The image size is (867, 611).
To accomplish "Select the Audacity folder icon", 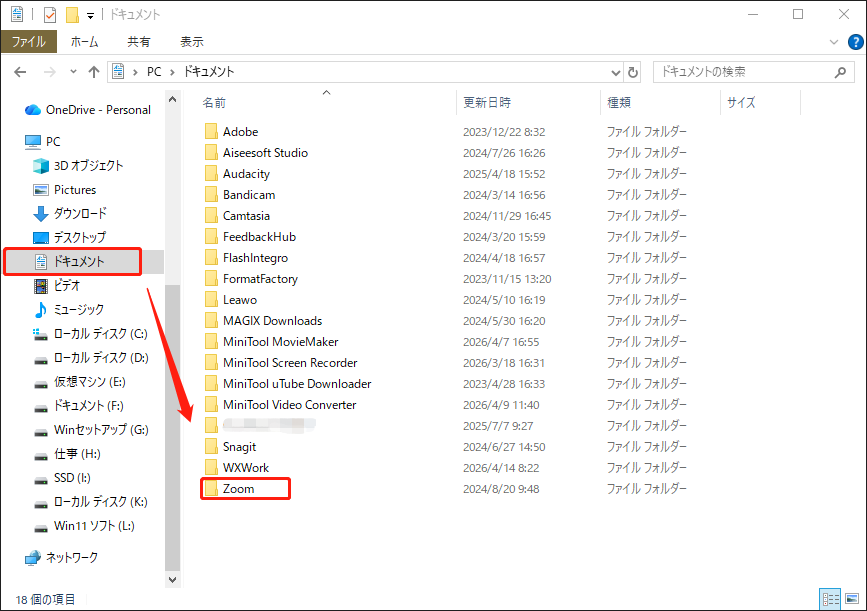I will point(211,174).
